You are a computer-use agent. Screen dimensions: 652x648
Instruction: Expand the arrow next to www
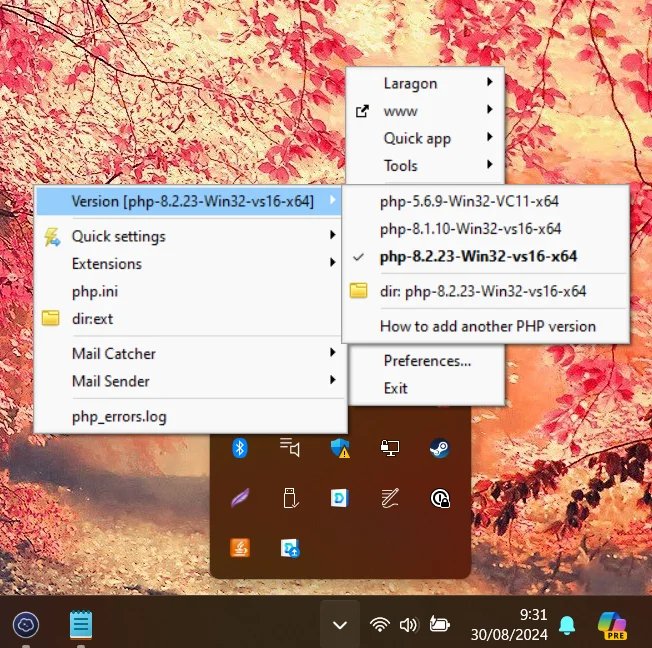coord(490,109)
